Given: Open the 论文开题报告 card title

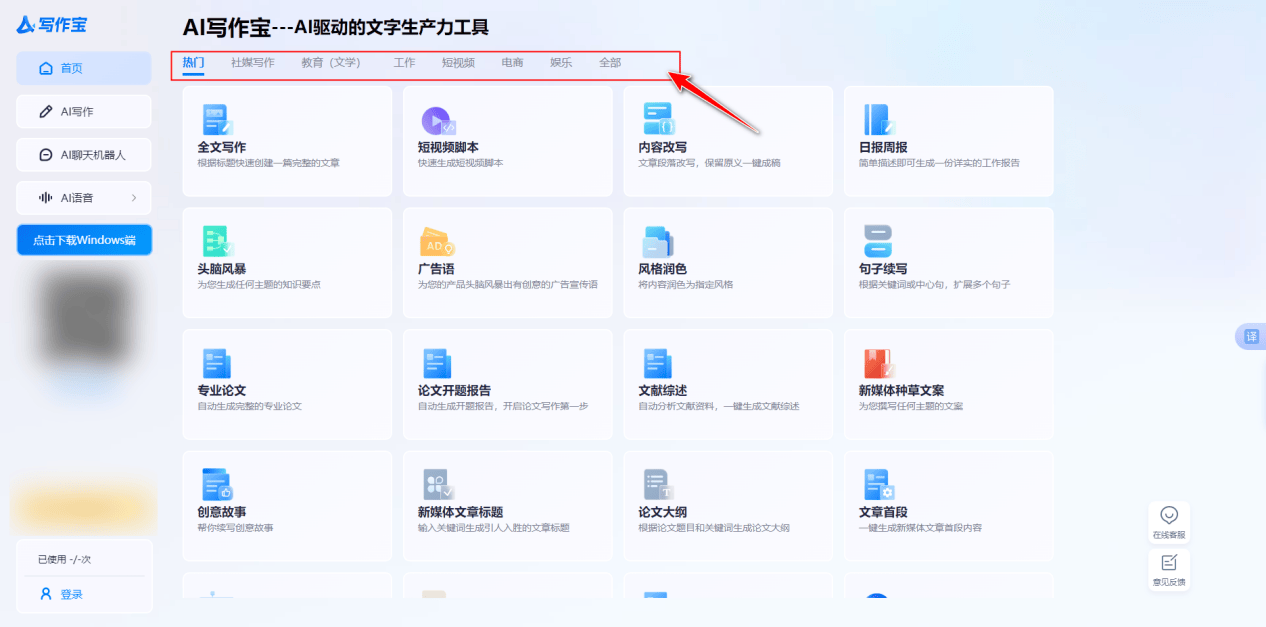Looking at the screenshot, I should click(454, 390).
